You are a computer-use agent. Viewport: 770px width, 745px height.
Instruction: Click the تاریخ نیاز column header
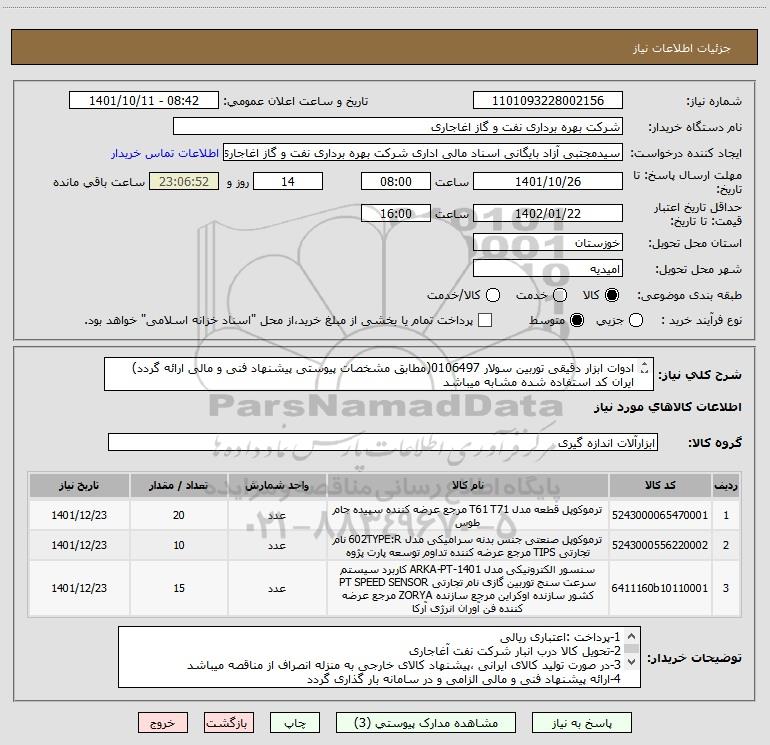point(79,486)
